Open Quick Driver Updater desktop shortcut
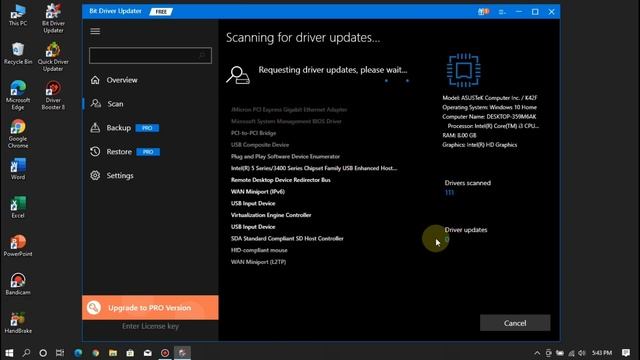 click(x=53, y=57)
